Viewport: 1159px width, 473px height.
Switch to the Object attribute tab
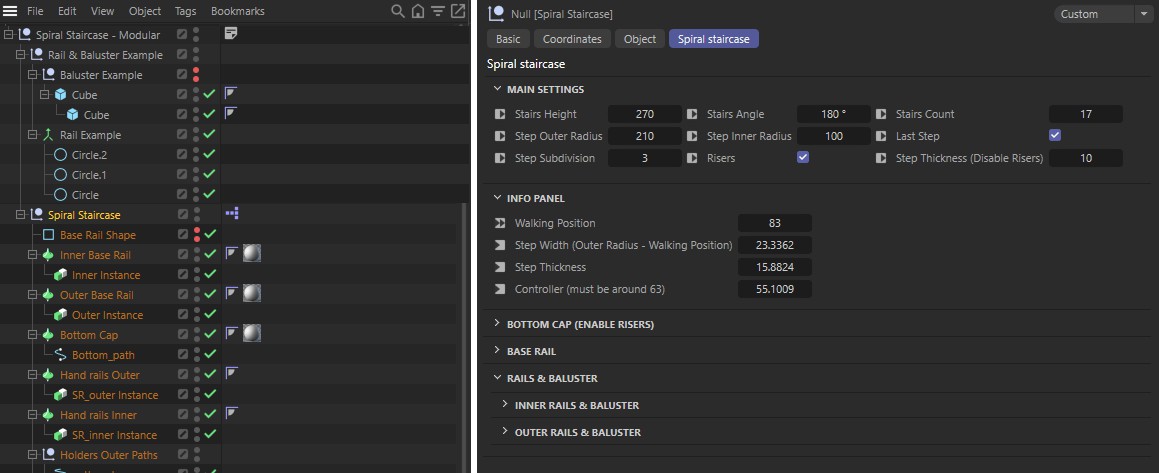tap(639, 39)
